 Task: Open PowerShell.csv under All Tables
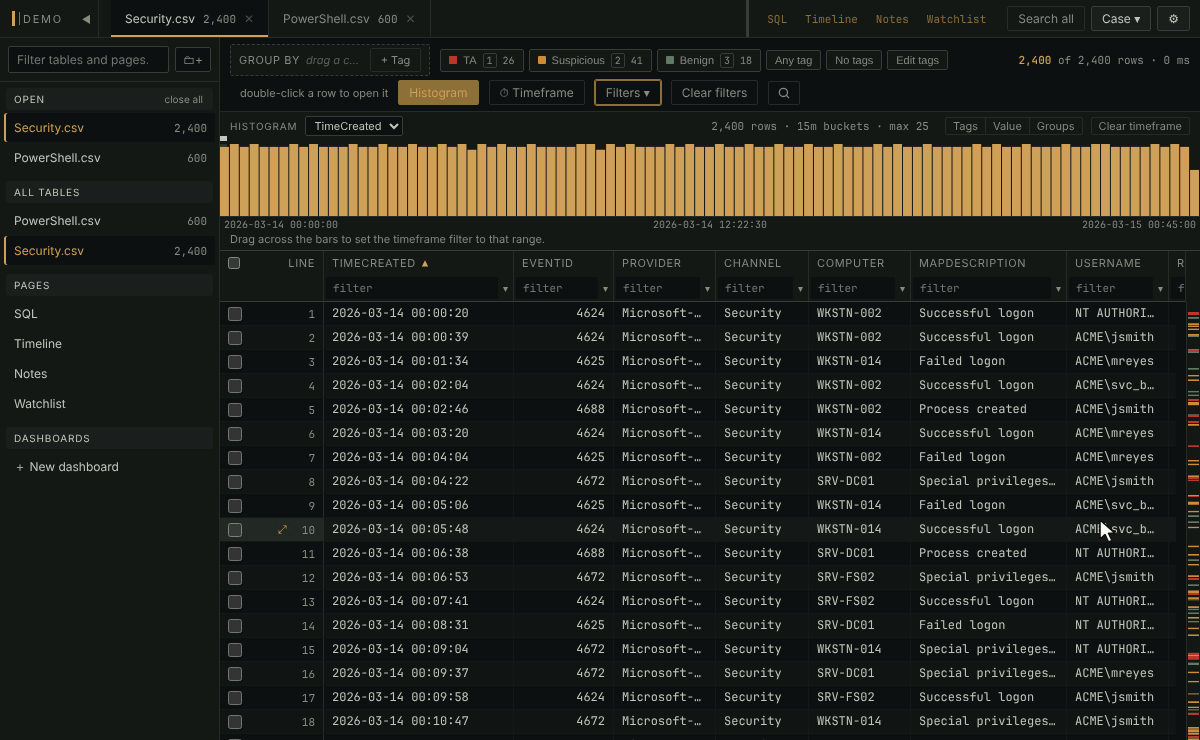pyautogui.click(x=110, y=221)
